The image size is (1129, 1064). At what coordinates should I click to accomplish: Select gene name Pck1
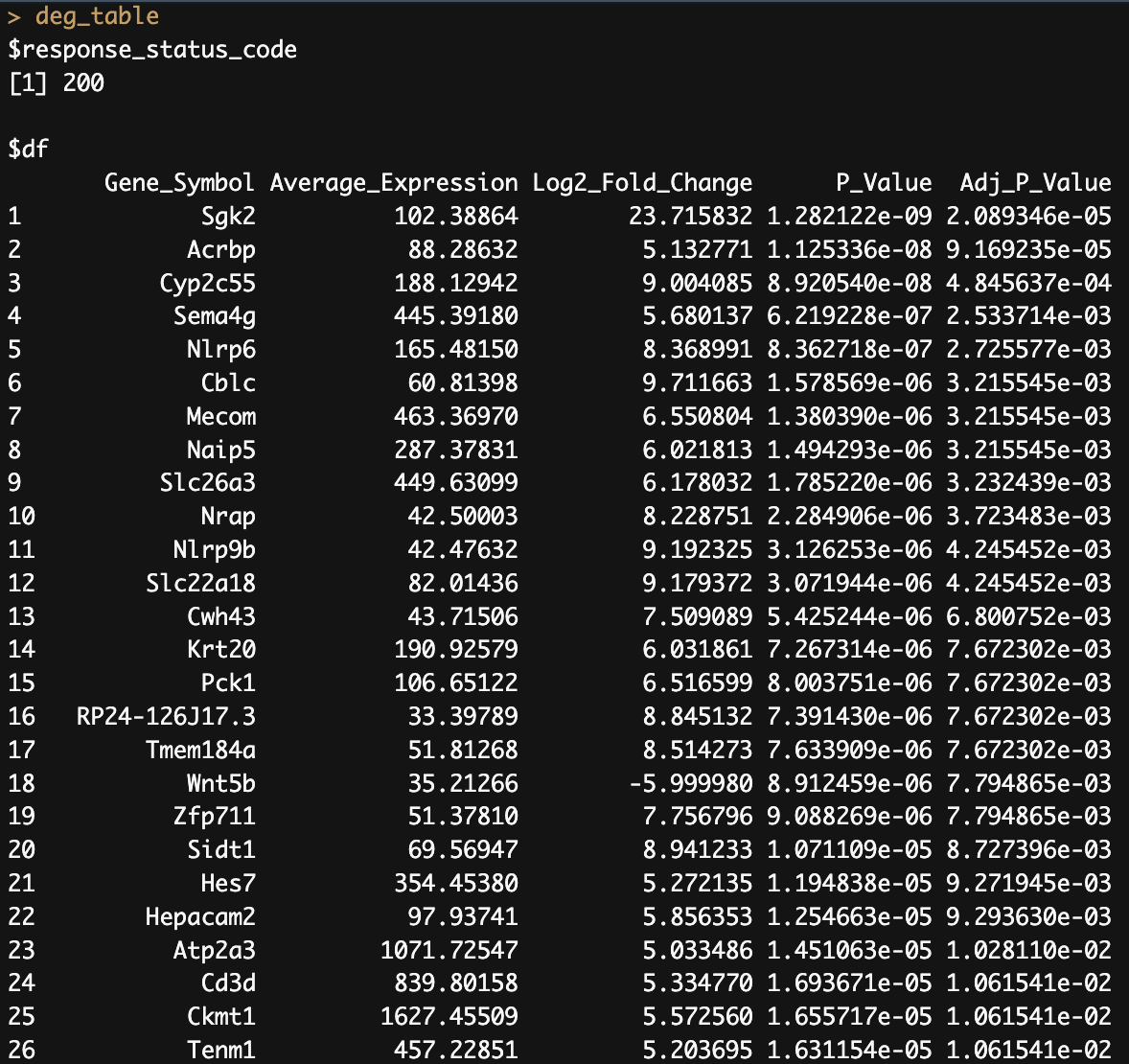coord(228,682)
